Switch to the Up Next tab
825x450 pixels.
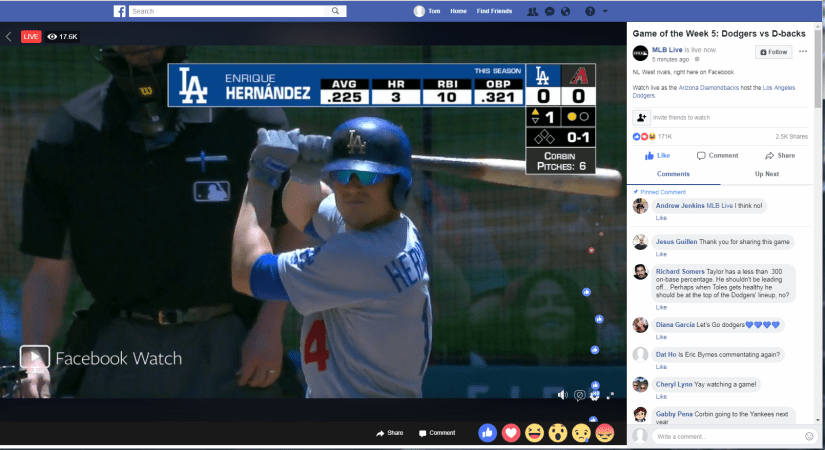(767, 174)
